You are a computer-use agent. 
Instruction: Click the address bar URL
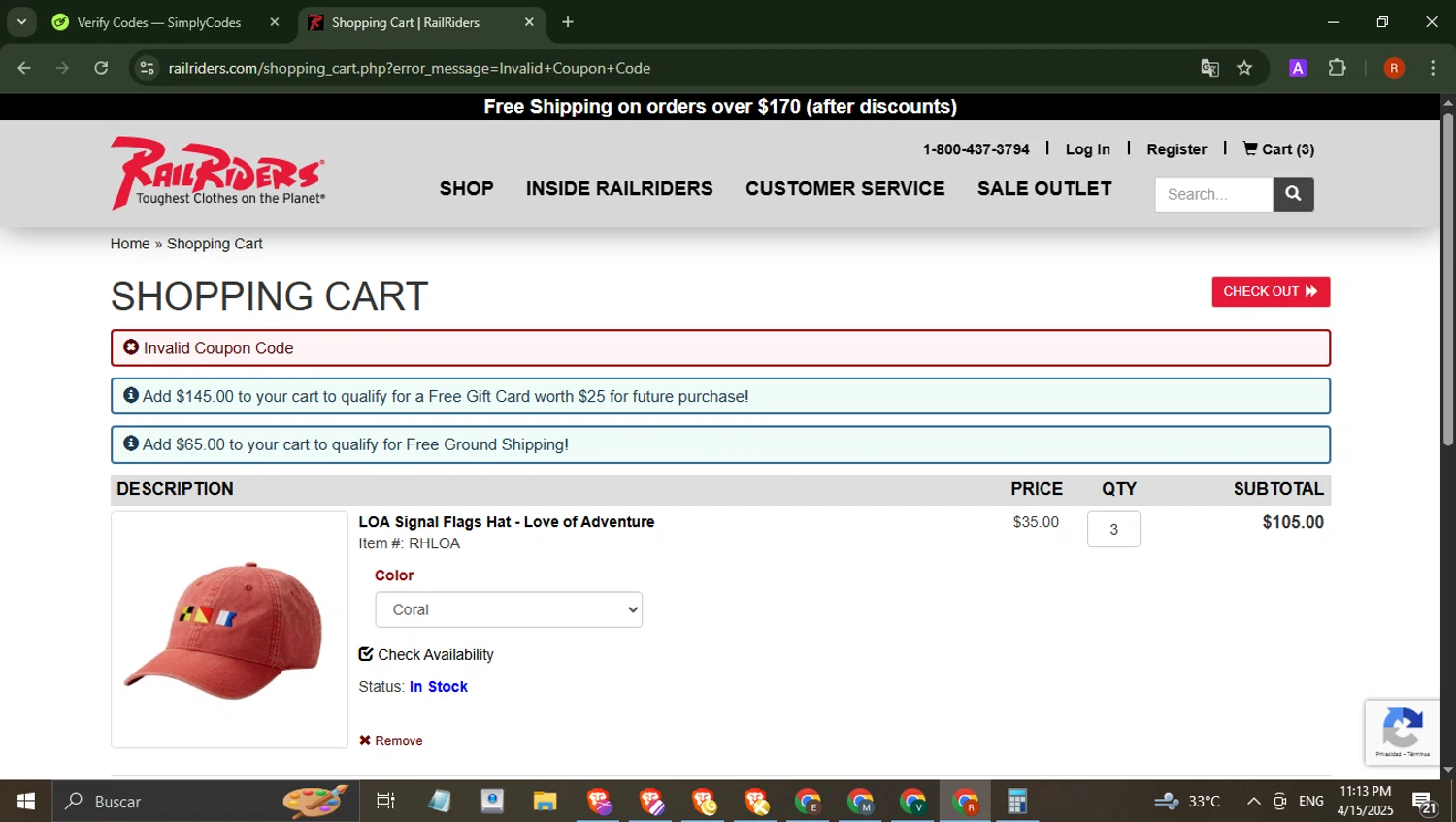tap(410, 68)
